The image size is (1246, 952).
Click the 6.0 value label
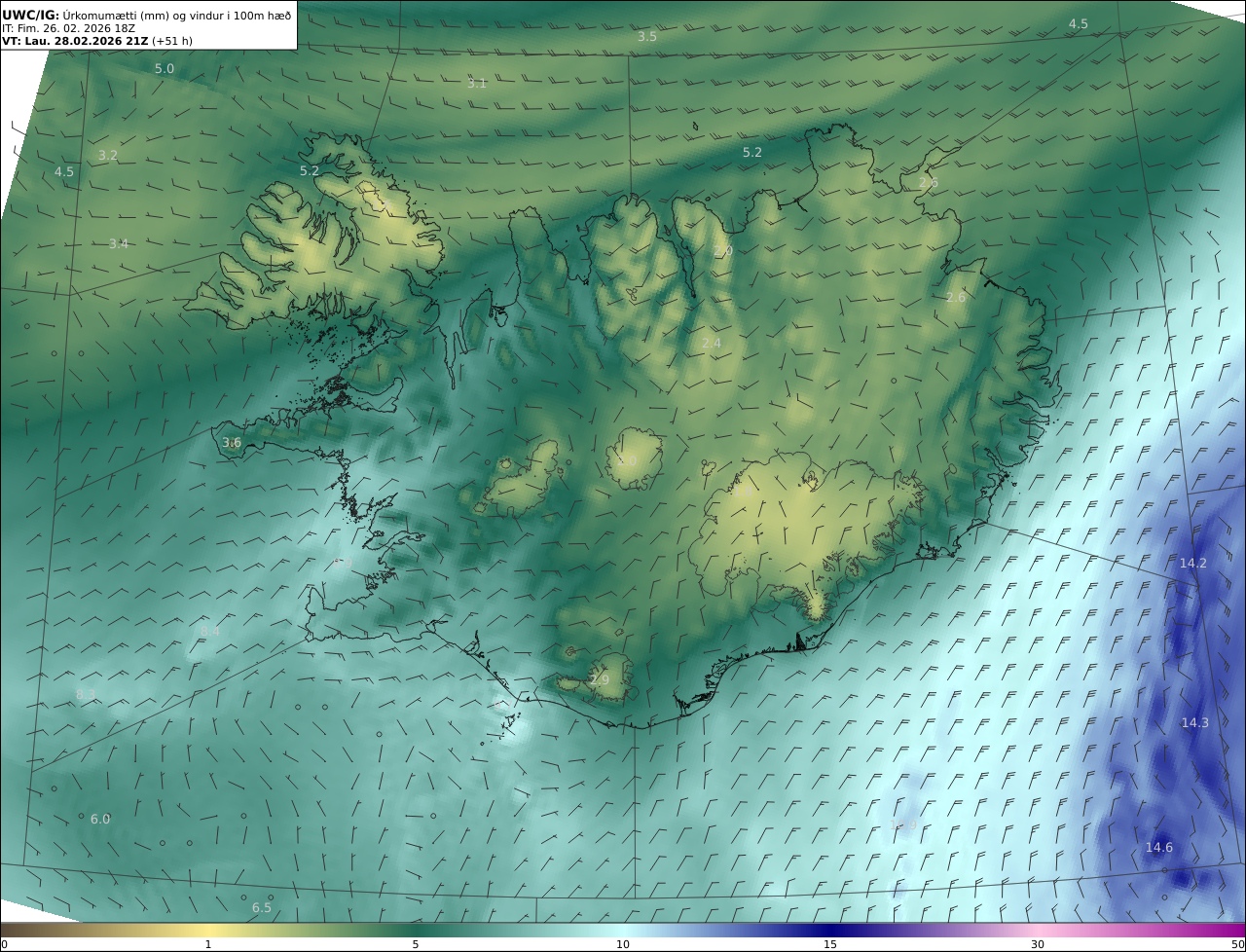click(100, 820)
